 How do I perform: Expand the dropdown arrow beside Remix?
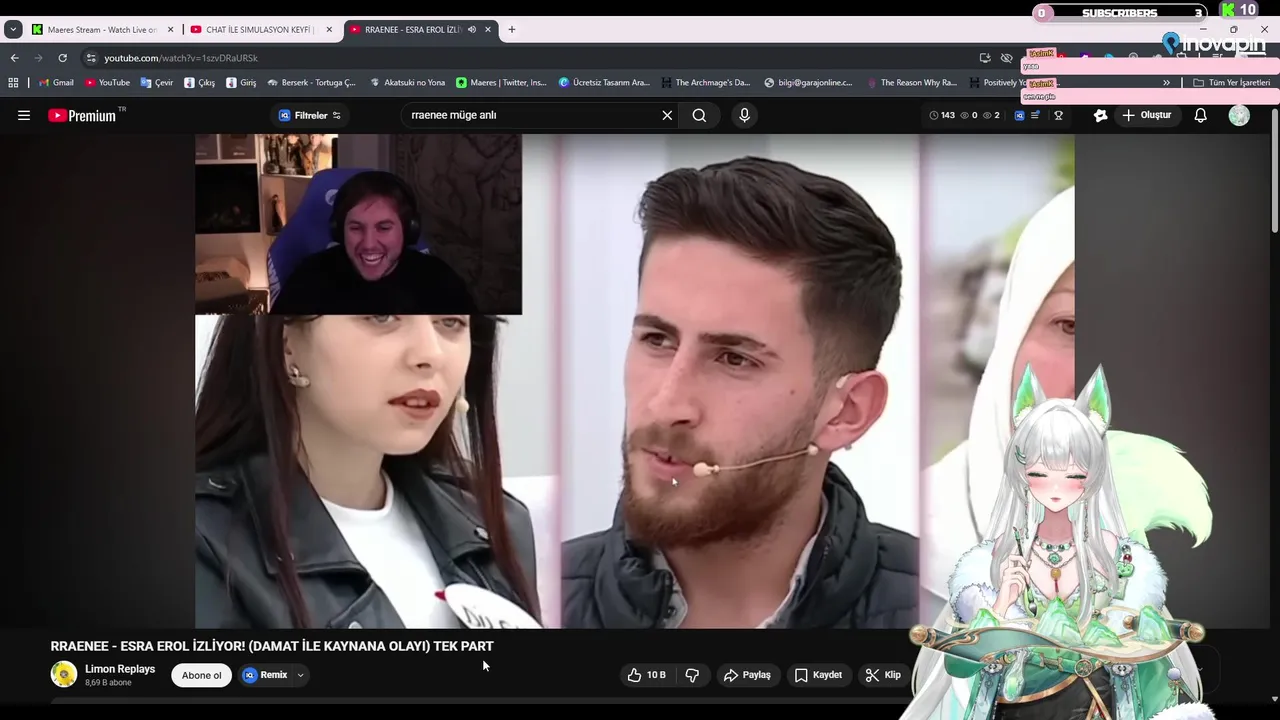pos(300,675)
